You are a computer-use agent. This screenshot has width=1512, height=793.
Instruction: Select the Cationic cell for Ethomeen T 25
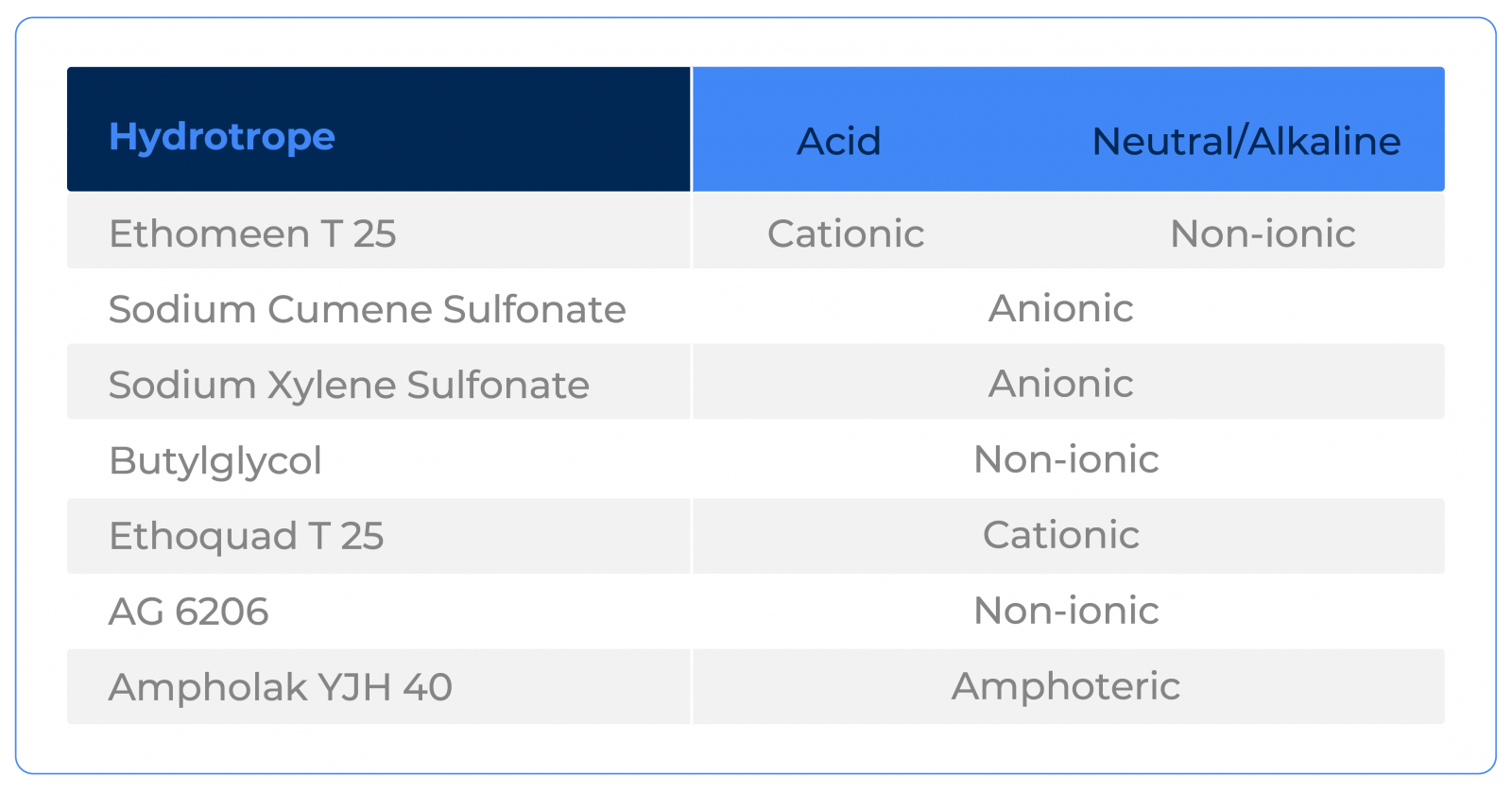[846, 233]
